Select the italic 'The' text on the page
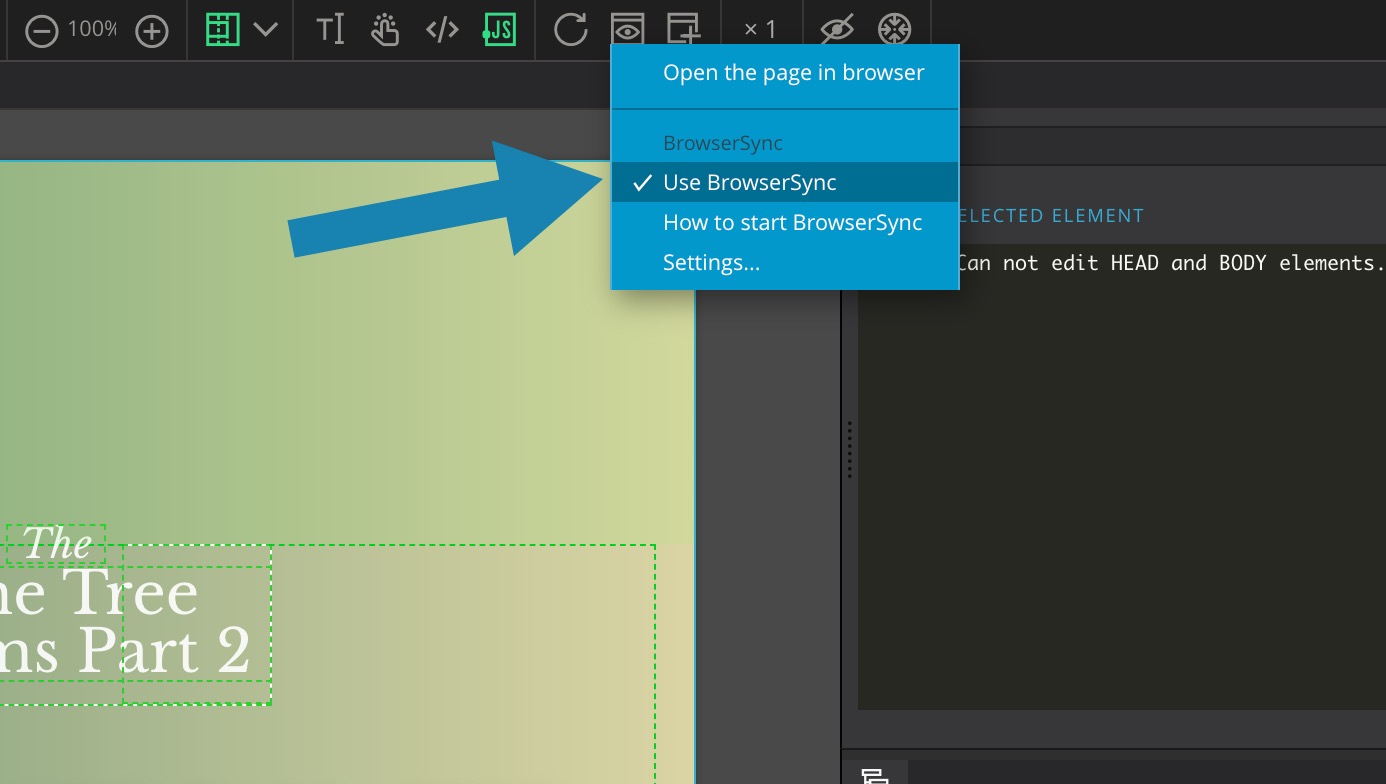 pyautogui.click(x=57, y=544)
